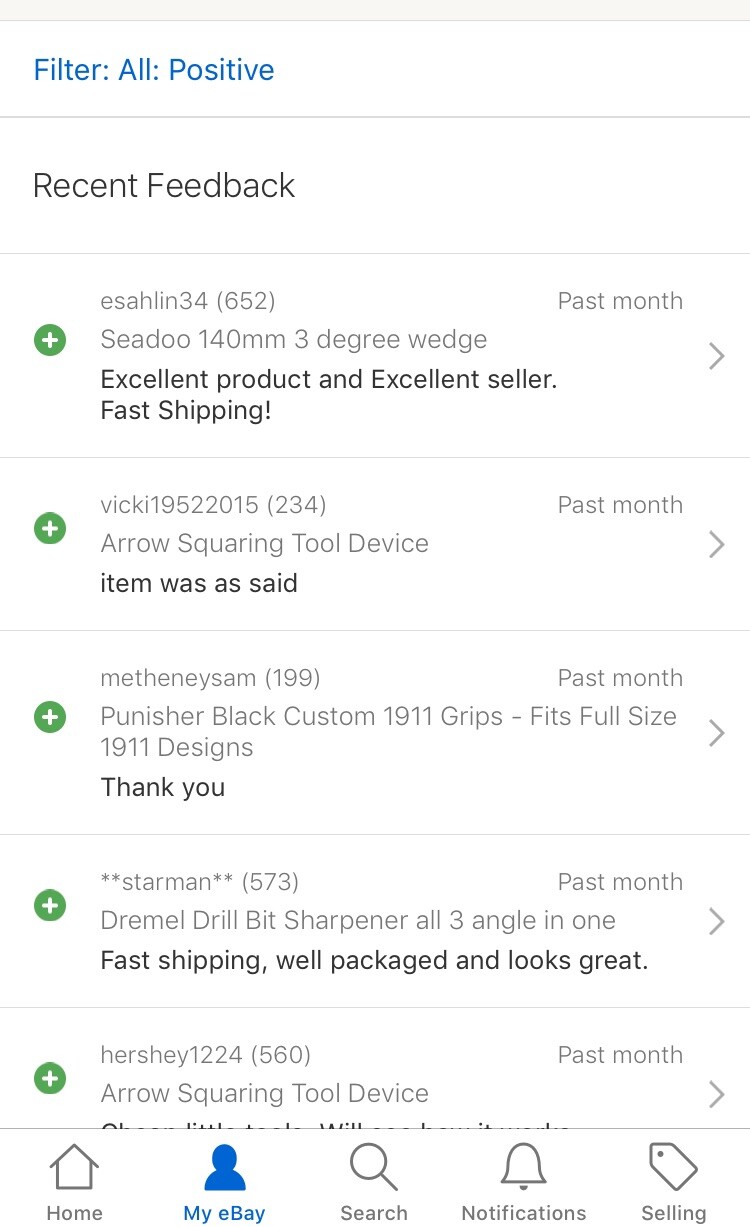The image size is (750, 1227).
Task: Open the Filter: All: Positive selector
Action: 154,70
